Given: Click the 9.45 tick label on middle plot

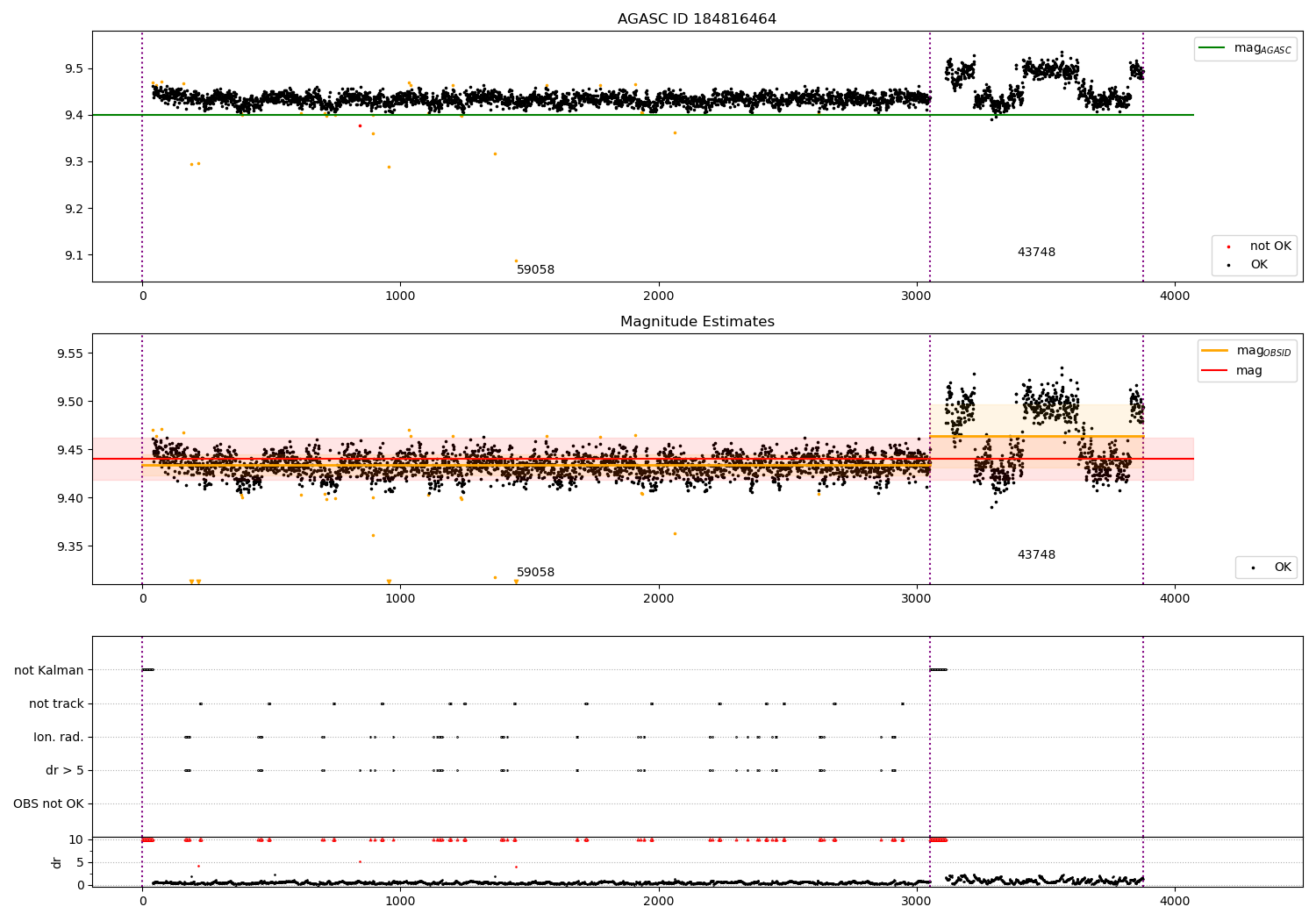Looking at the screenshot, I should 69,450.
